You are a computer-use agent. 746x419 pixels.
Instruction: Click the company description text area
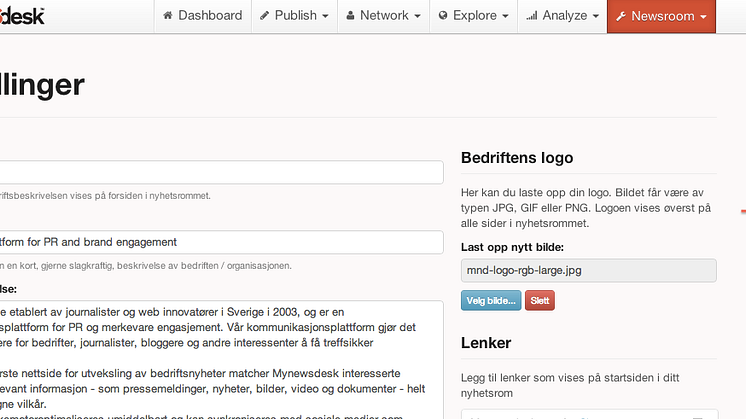pyautogui.click(x=221, y=360)
